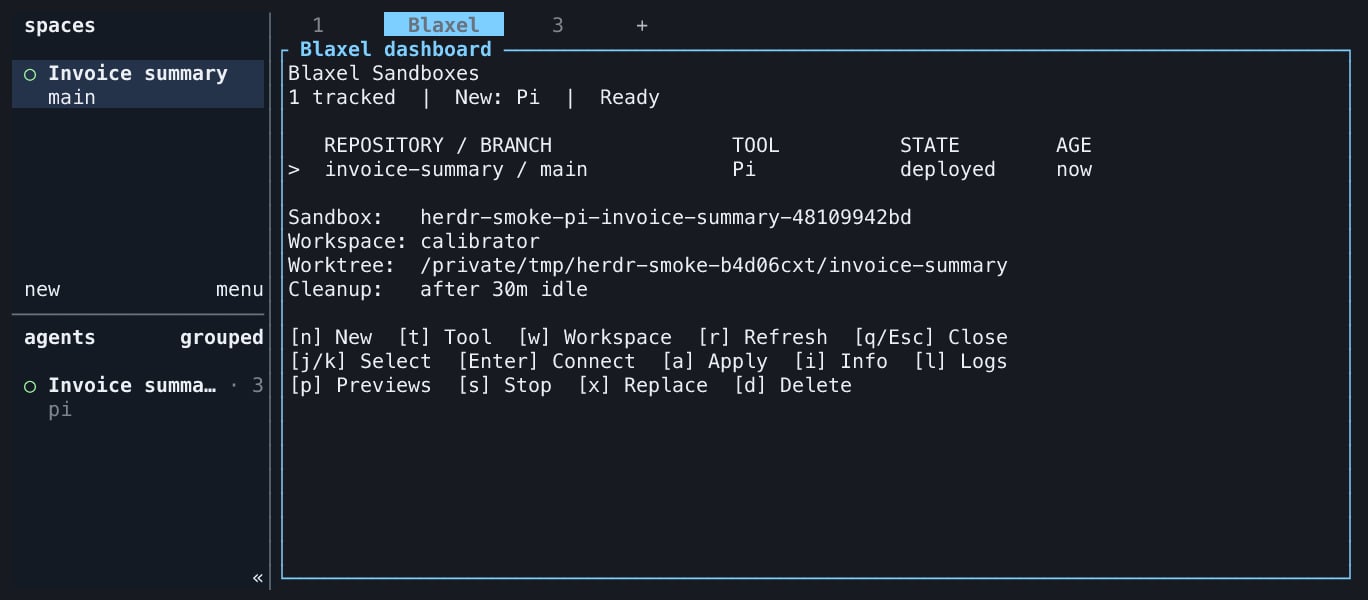The image size is (1368, 600).
Task: Click the [r] Refresh shortcut
Action: point(762,338)
